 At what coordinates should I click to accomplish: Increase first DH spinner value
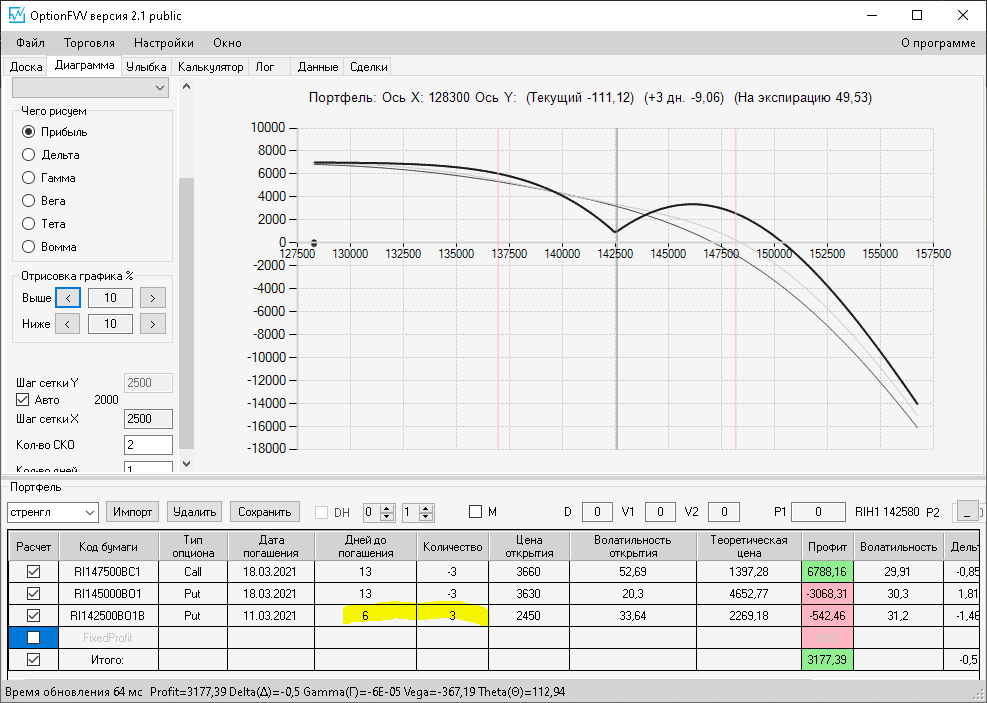[x=388, y=508]
